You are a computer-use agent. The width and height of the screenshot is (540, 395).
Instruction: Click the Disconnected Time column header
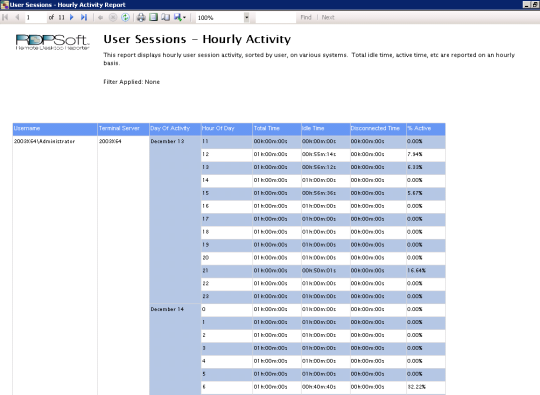click(x=378, y=129)
